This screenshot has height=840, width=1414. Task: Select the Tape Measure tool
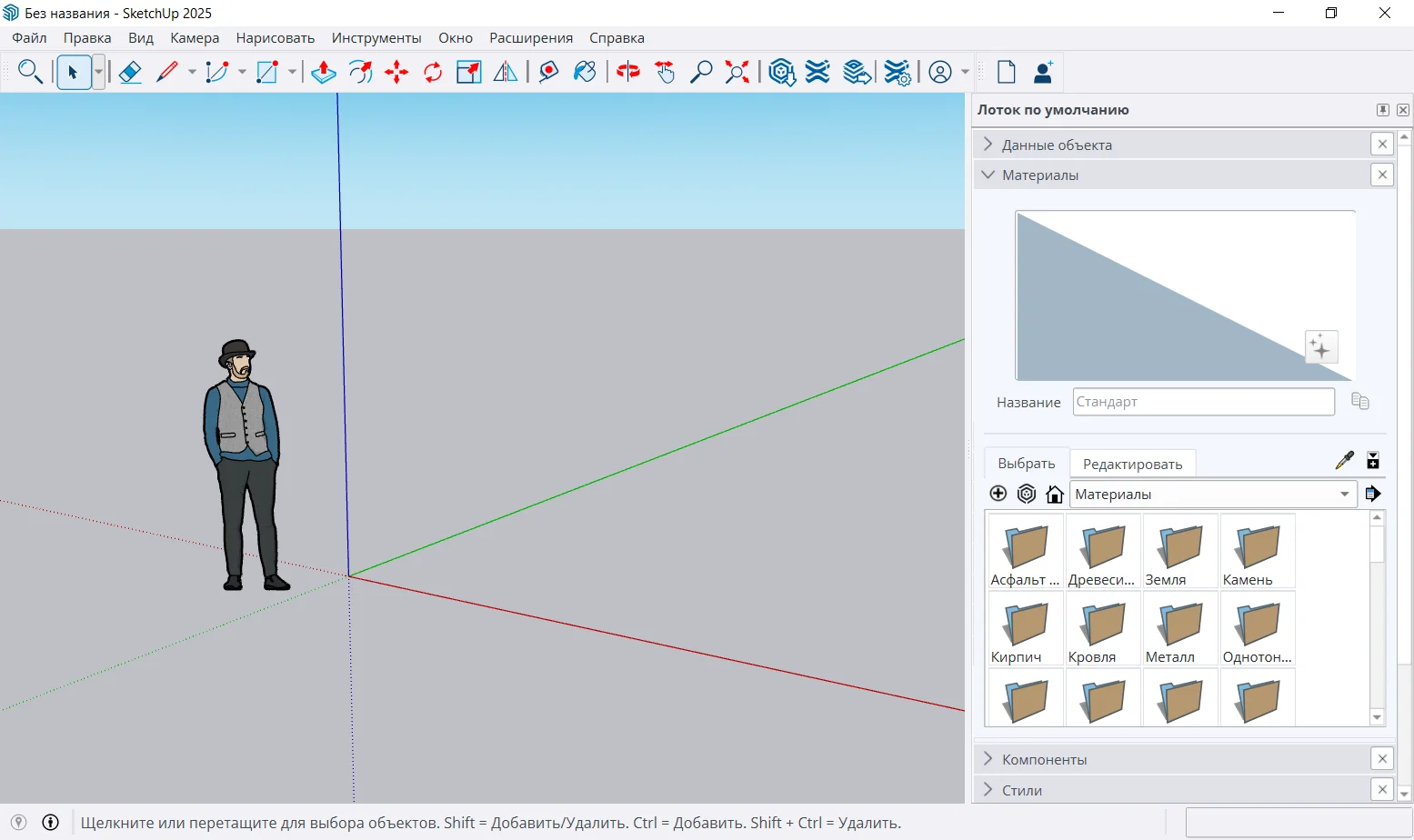548,72
